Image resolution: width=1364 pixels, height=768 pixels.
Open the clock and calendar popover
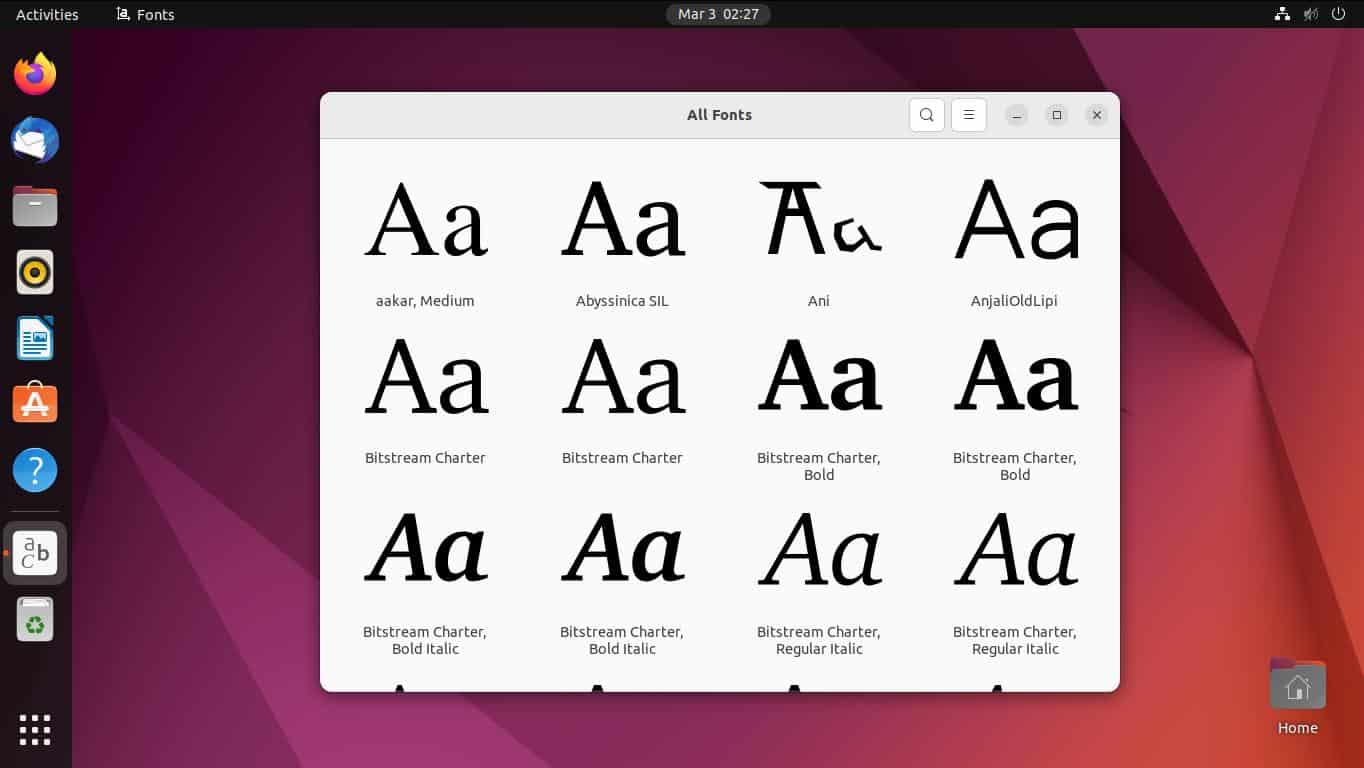click(718, 14)
